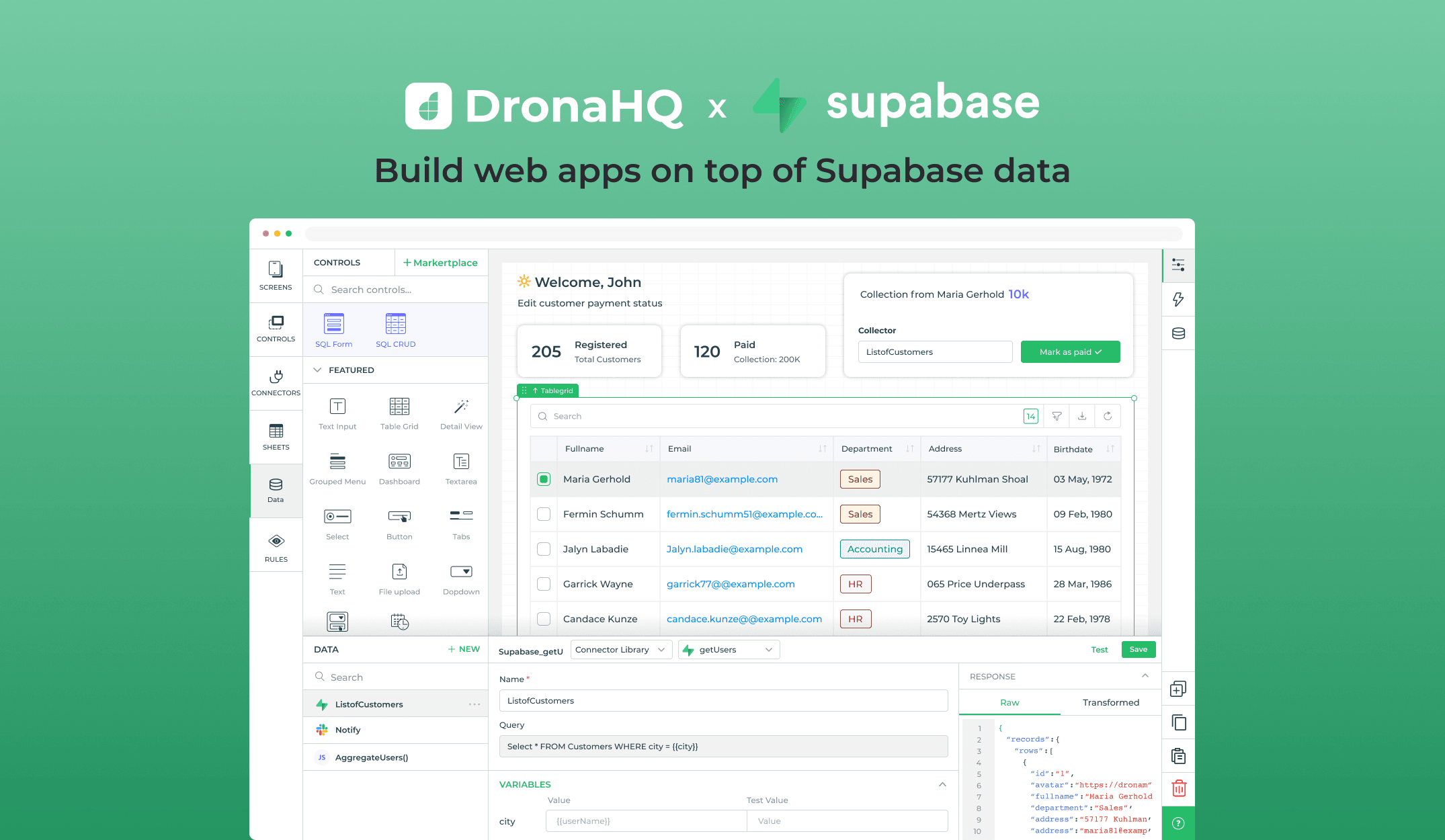This screenshot has height=840, width=1445.
Task: Check the Fermin Schumm row checkbox
Action: [544, 514]
